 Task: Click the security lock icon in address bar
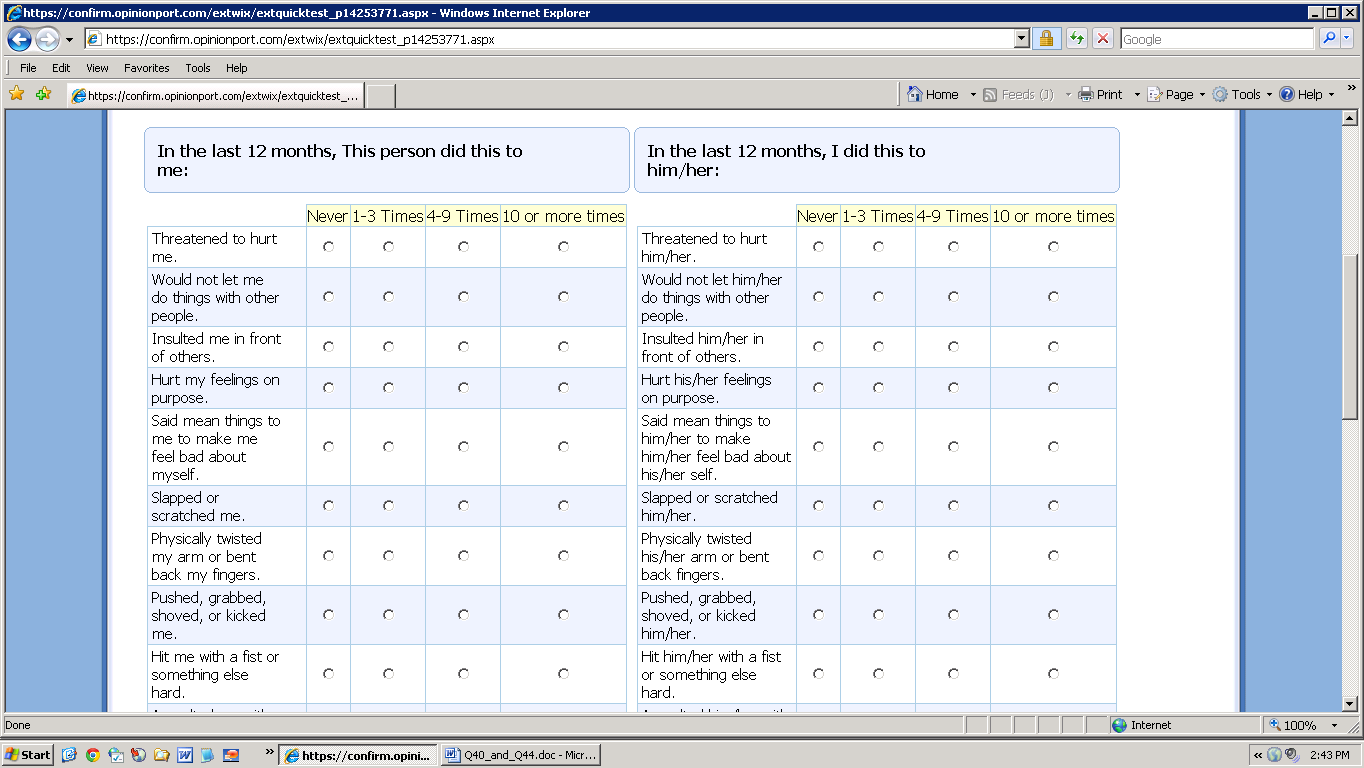point(1046,39)
